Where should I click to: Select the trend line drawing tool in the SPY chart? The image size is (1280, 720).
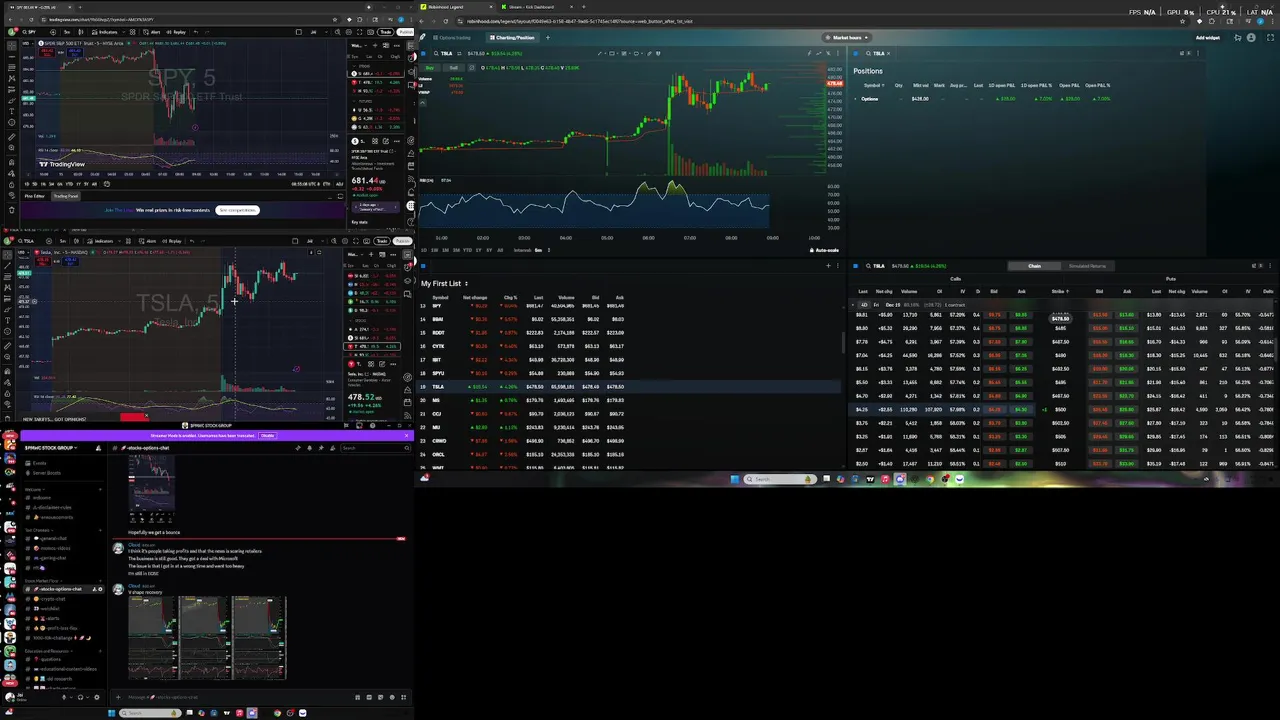[x=12, y=57]
